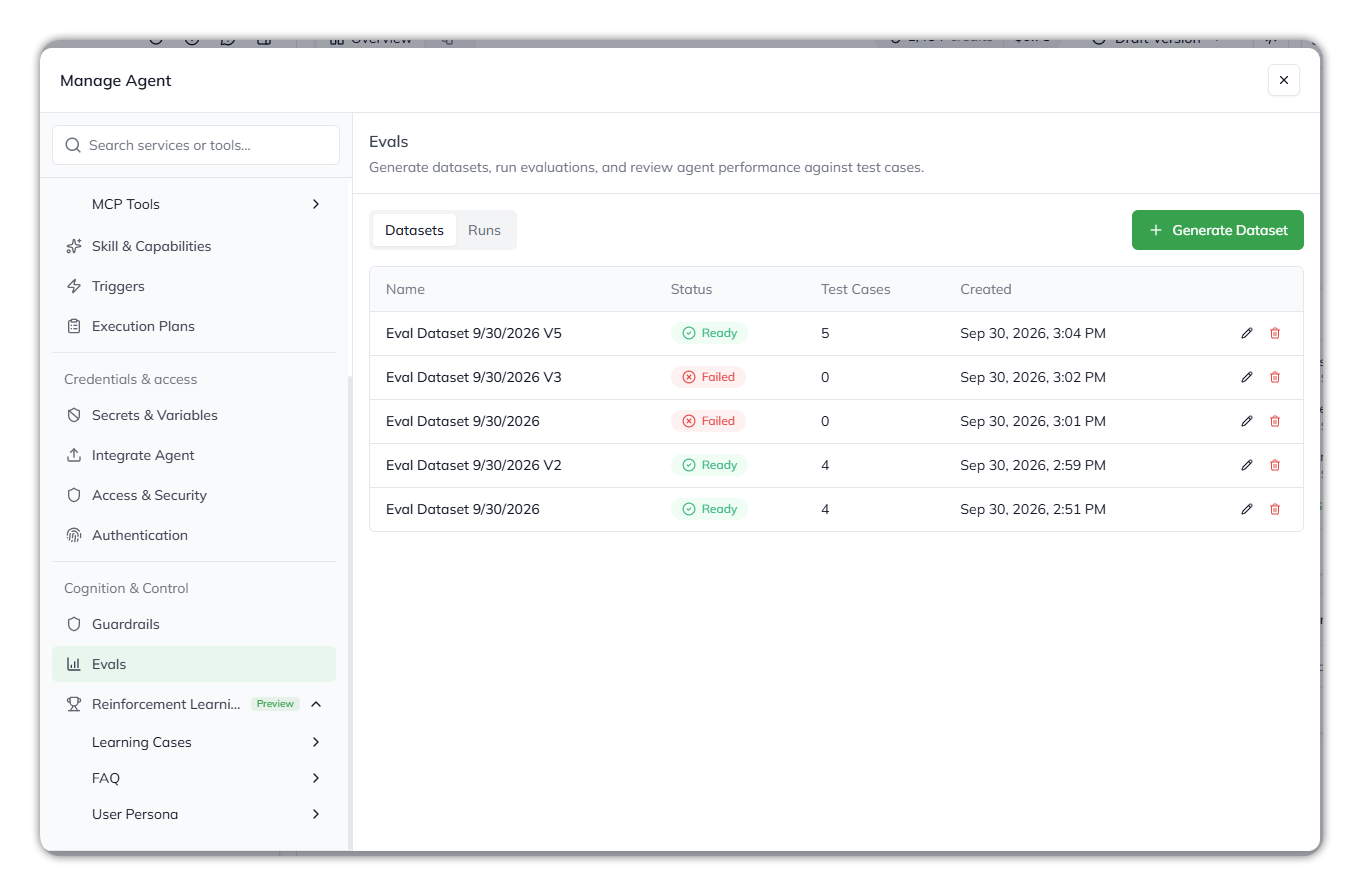Collapse the Reinforcement Learning section chevron
The height and width of the screenshot is (896, 1363).
316,704
